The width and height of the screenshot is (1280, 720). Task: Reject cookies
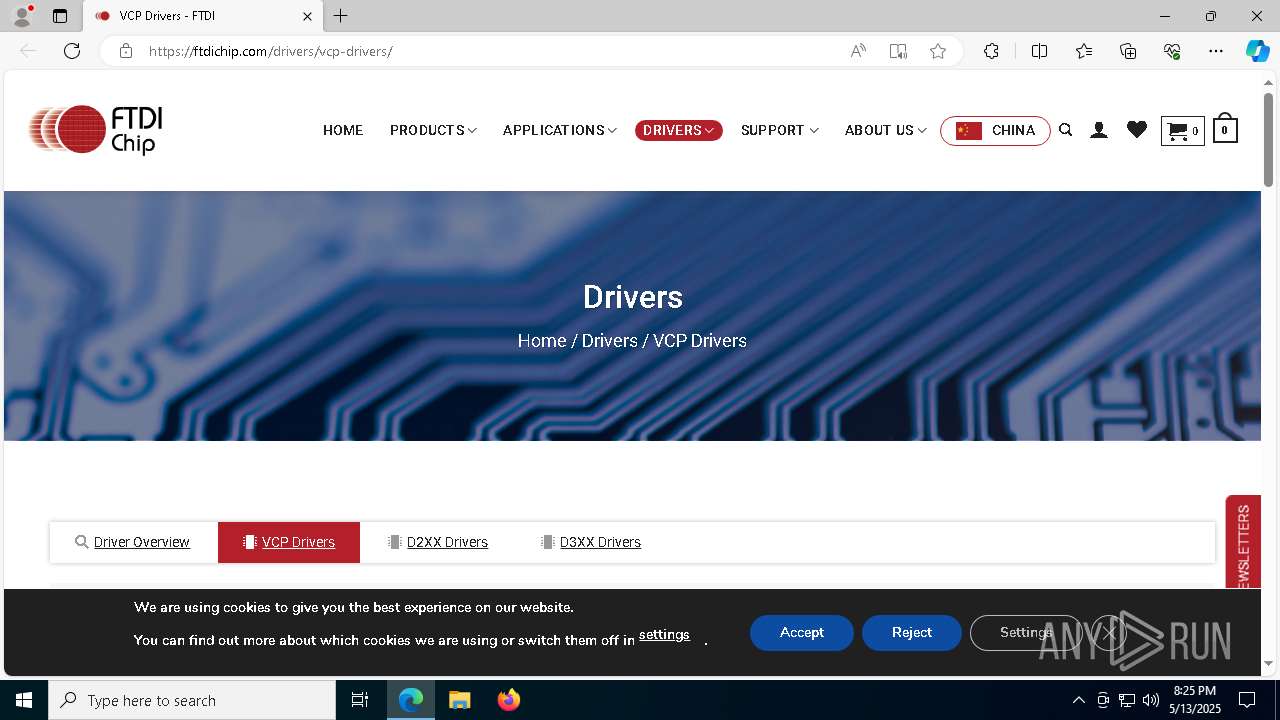tap(912, 632)
